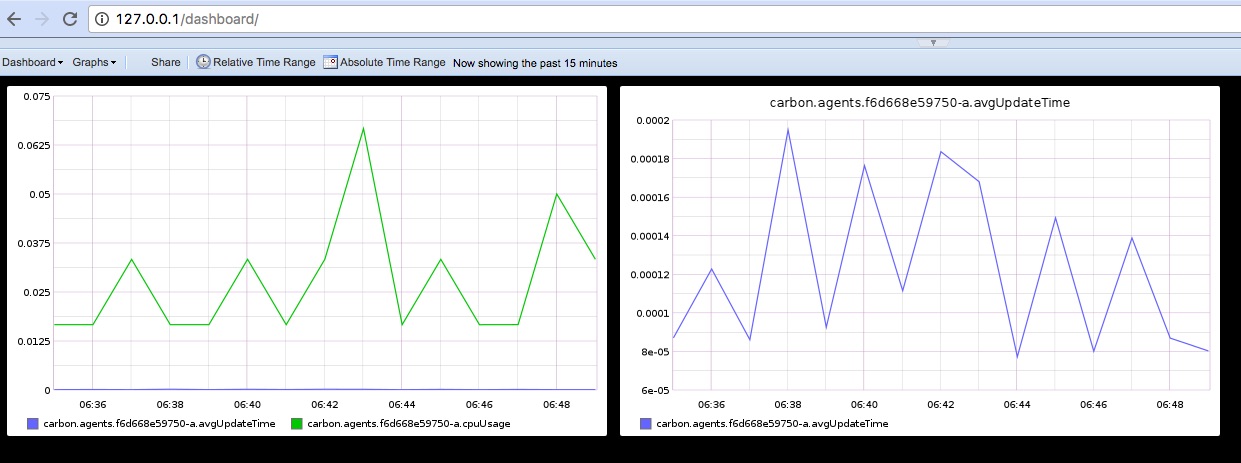Click the right avgUpdateTime graph panel
Screen dimensions: 1241x463
(x=920, y=261)
